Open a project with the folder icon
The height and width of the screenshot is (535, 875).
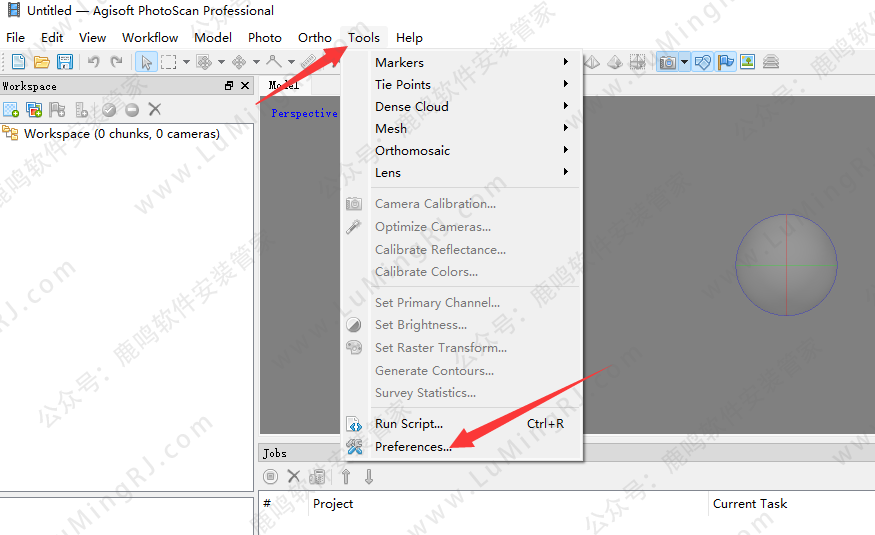point(41,62)
